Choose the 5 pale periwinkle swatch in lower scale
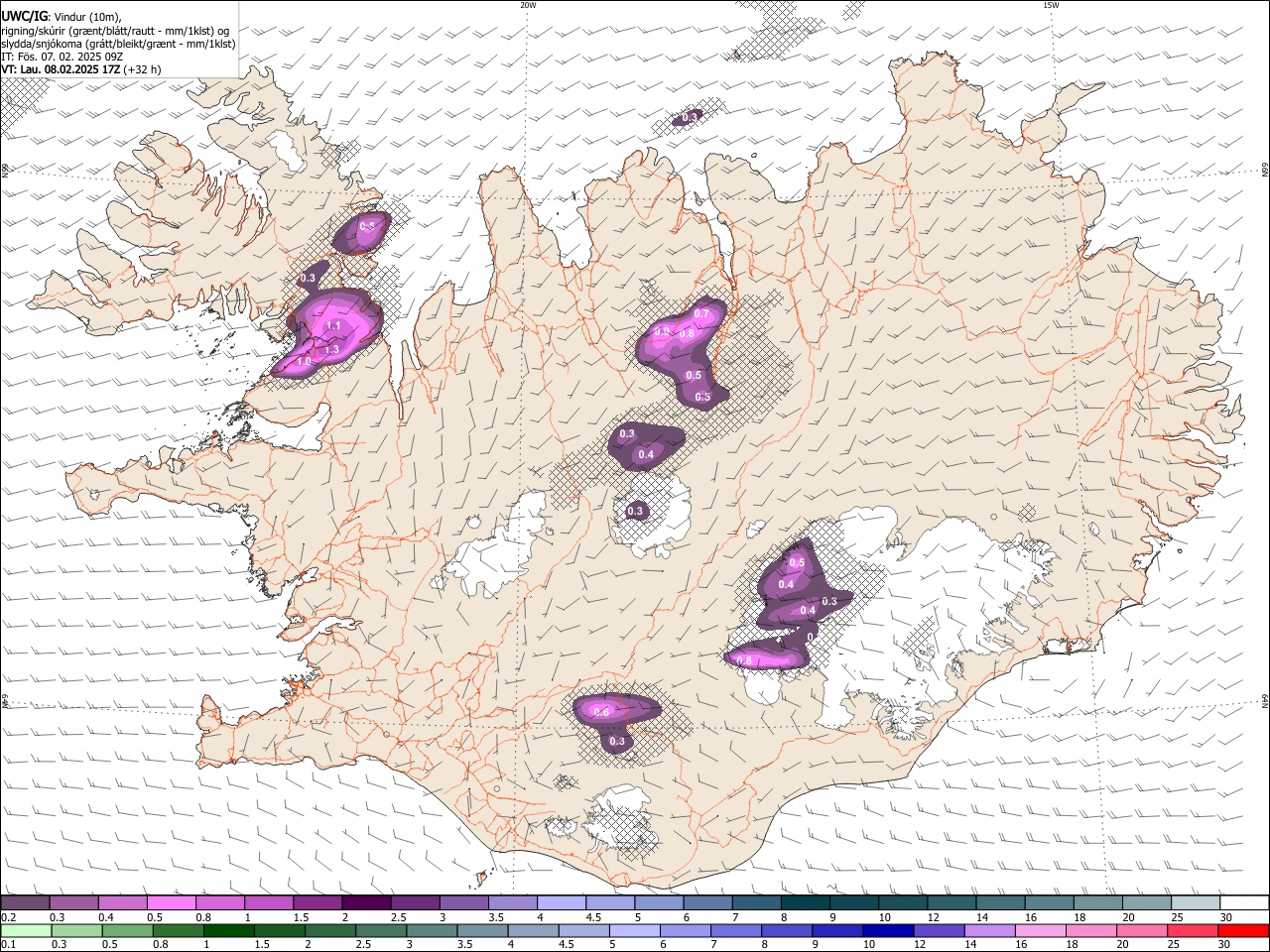This screenshot has height=952, width=1270. click(634, 930)
